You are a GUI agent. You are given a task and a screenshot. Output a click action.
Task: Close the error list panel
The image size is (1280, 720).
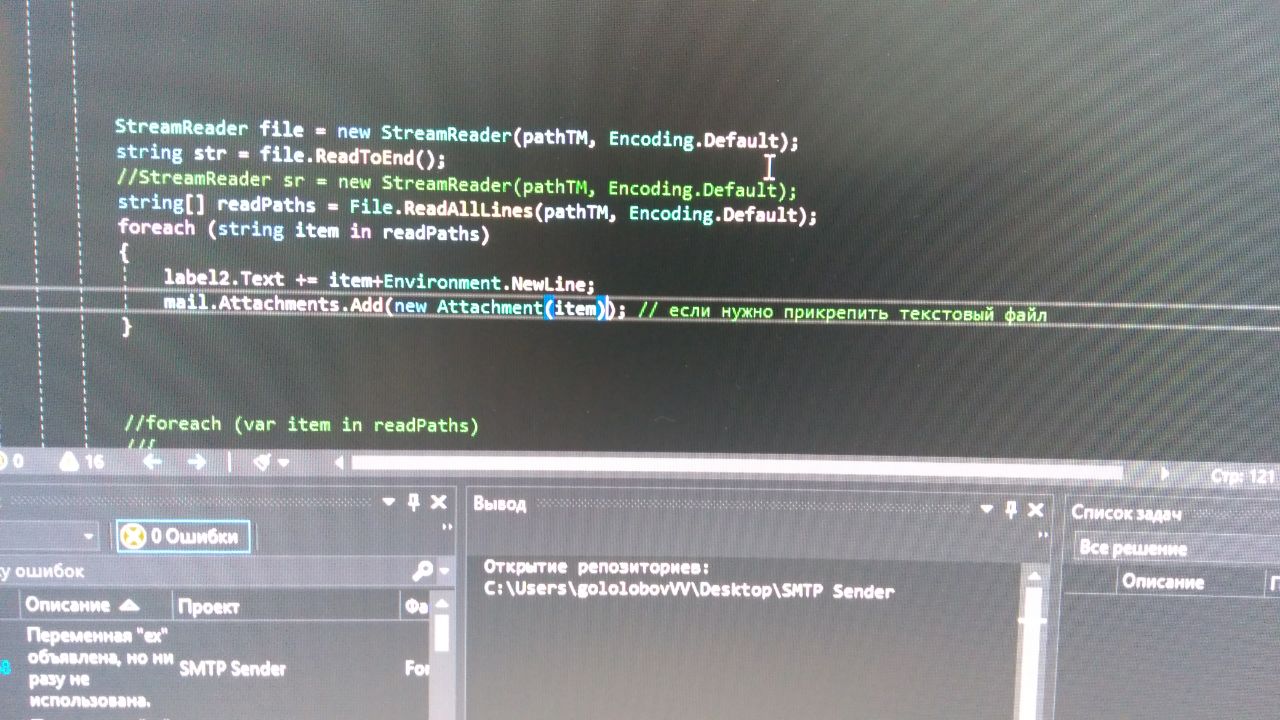[x=439, y=503]
